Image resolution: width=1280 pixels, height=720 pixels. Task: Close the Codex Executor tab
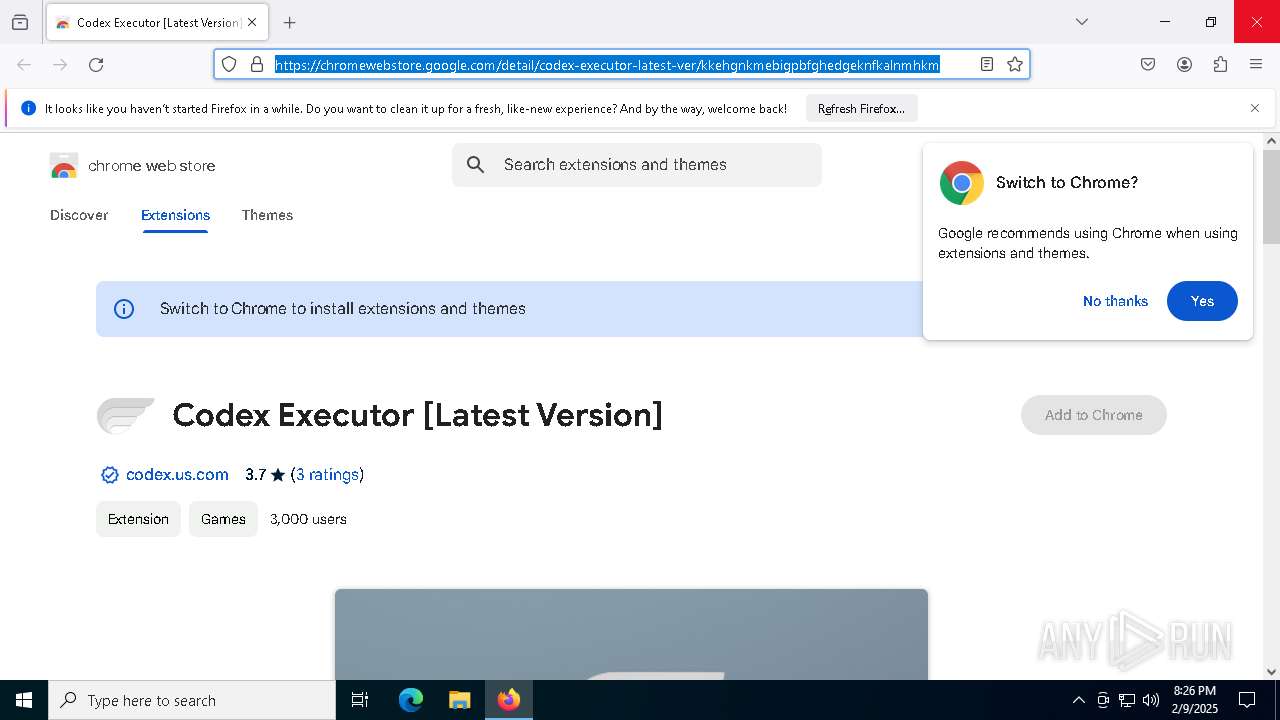[252, 22]
